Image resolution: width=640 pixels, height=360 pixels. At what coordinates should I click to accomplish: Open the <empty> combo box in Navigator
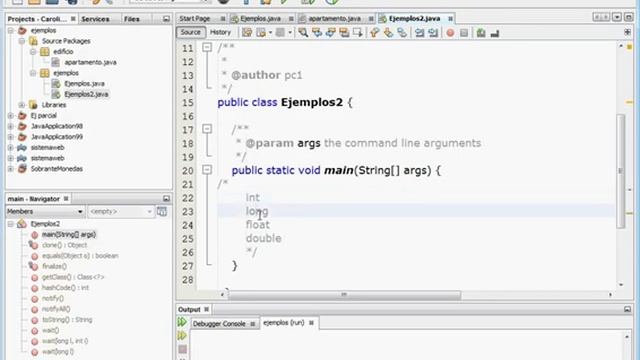pos(121,211)
